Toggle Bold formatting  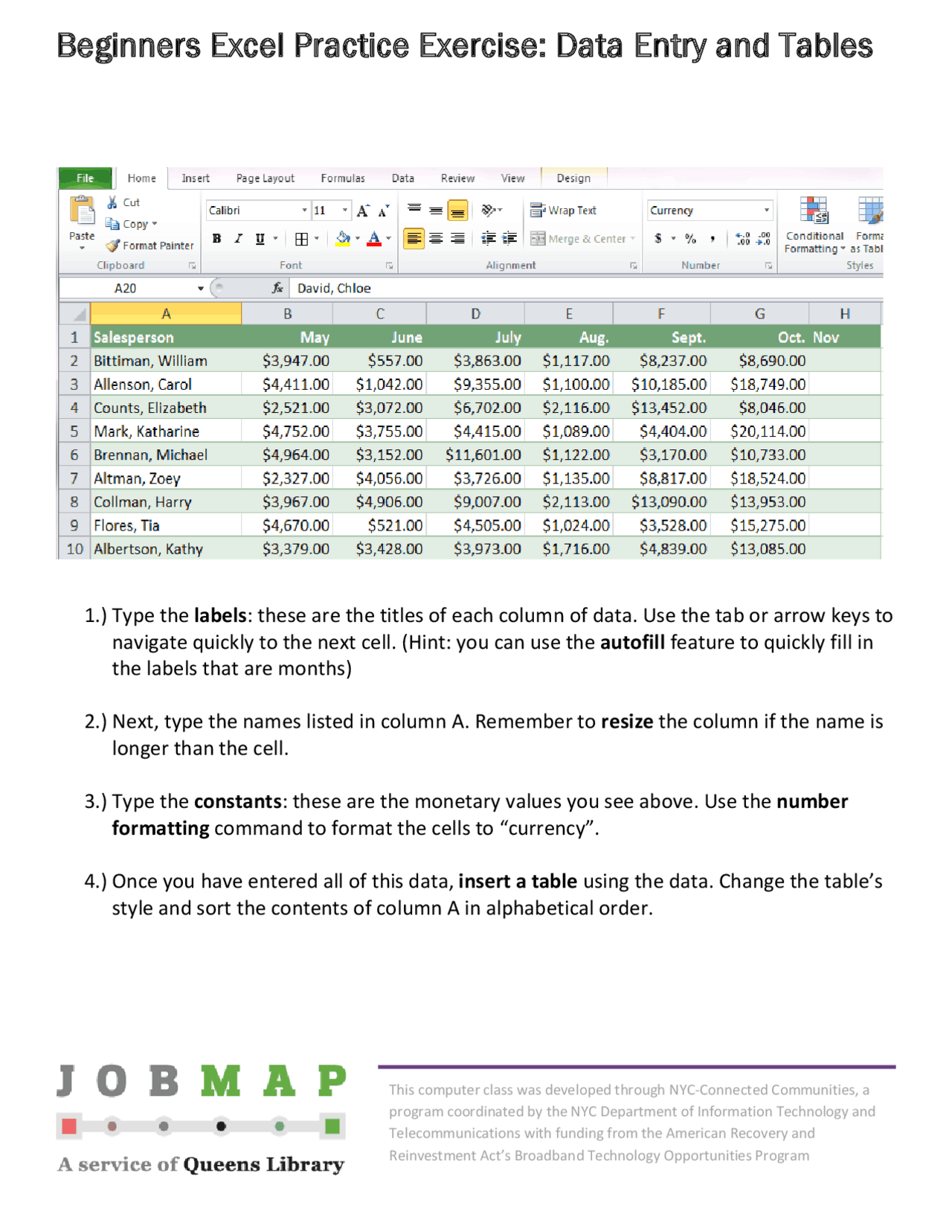tap(216, 239)
